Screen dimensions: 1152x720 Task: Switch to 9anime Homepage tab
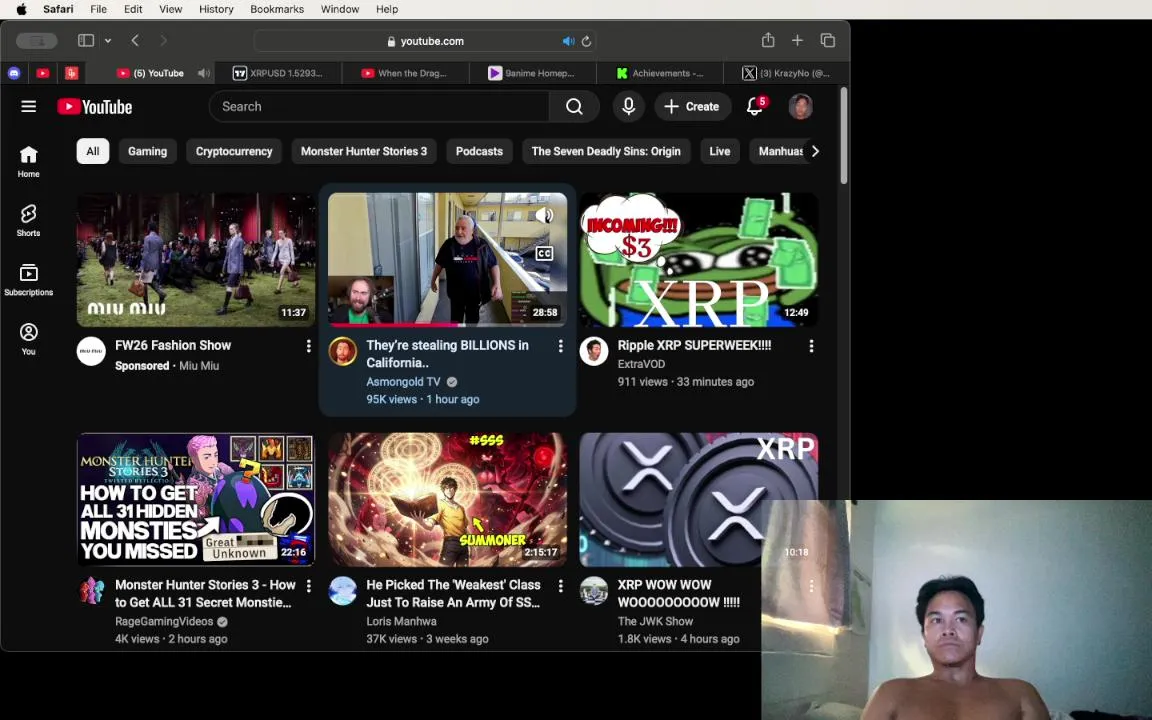click(x=532, y=73)
